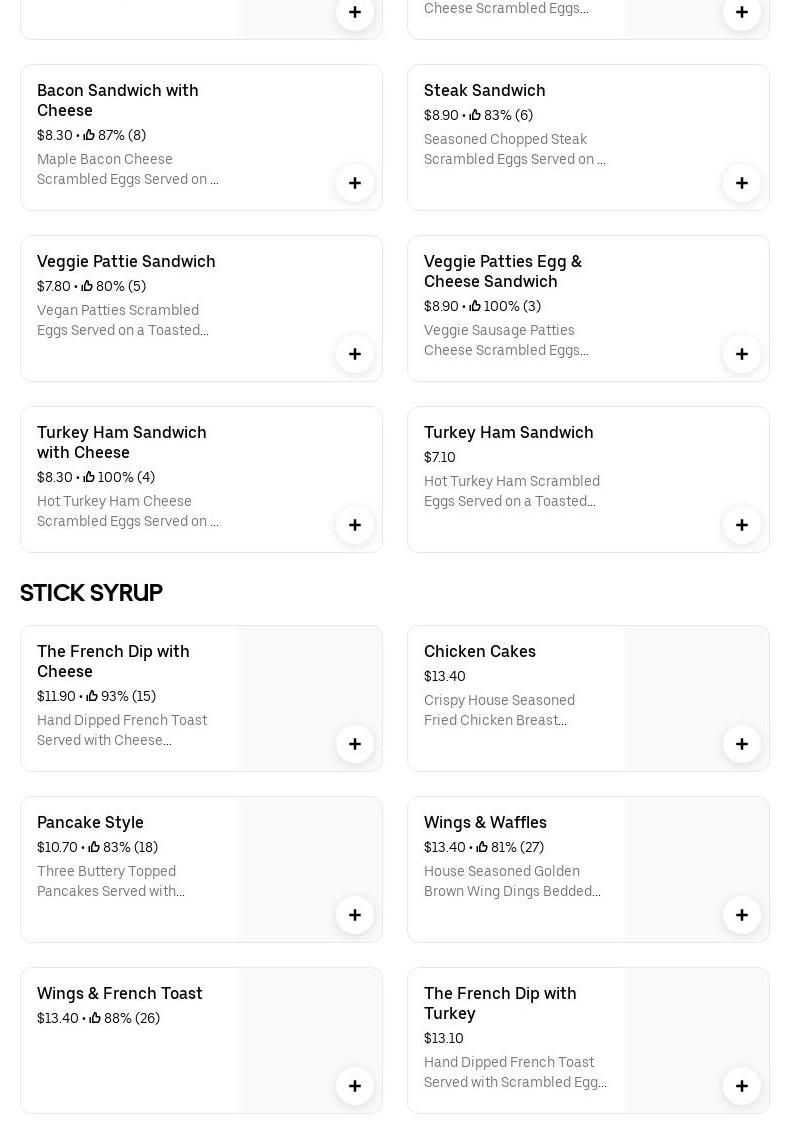The image size is (804, 1135).
Task: Add Pancake Style to order
Action: pyautogui.click(x=355, y=915)
